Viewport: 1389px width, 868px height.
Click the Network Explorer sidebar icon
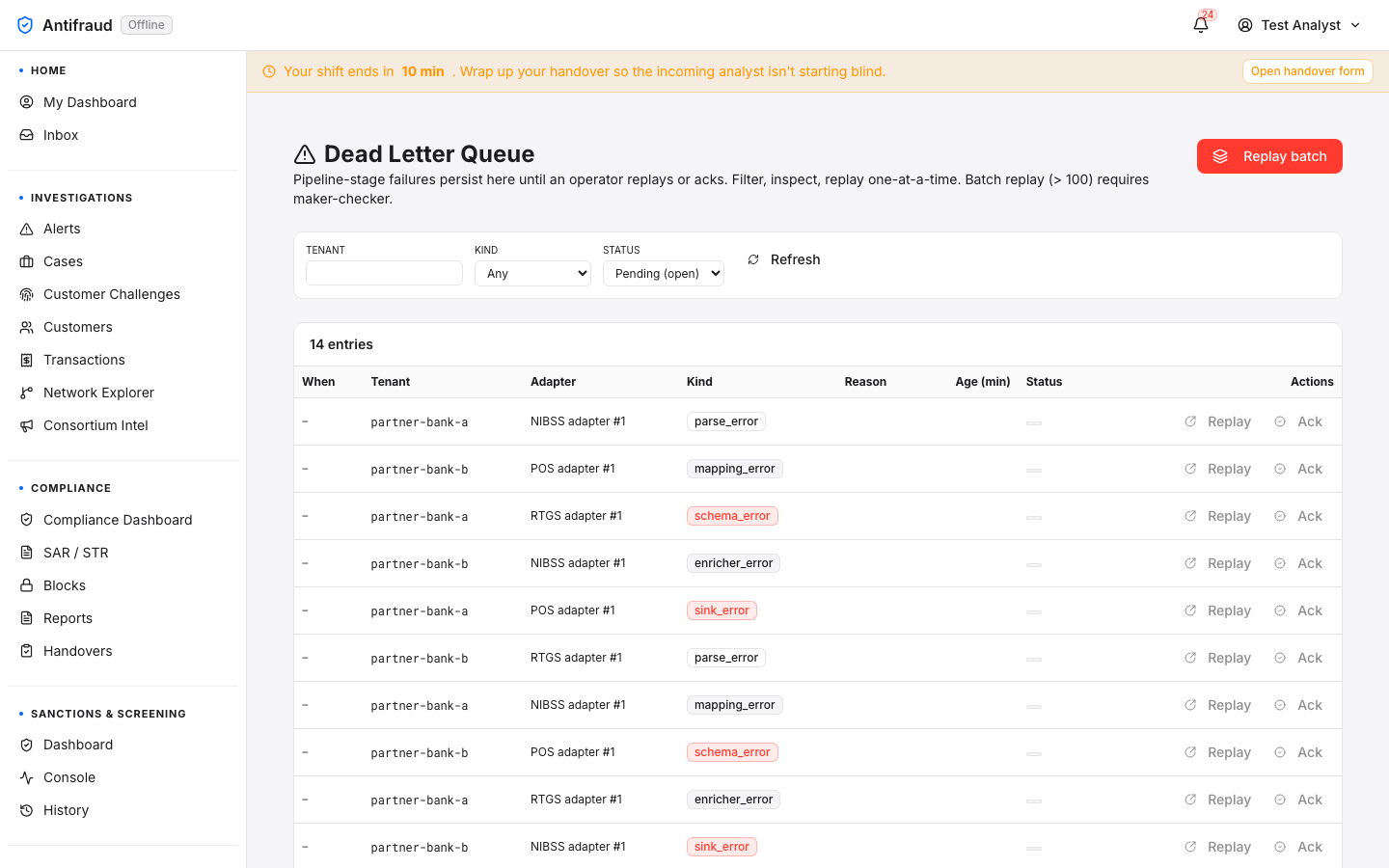pyautogui.click(x=27, y=393)
